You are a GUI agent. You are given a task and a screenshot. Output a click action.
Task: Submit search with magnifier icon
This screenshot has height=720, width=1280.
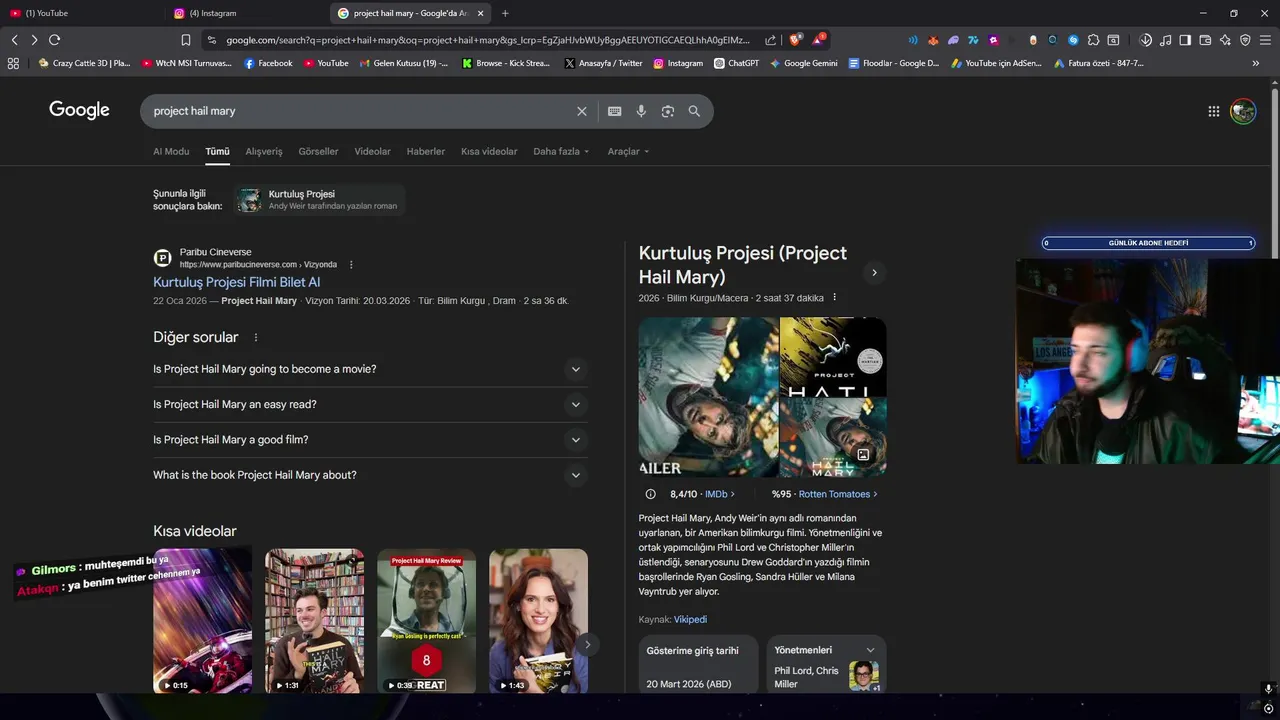(694, 111)
